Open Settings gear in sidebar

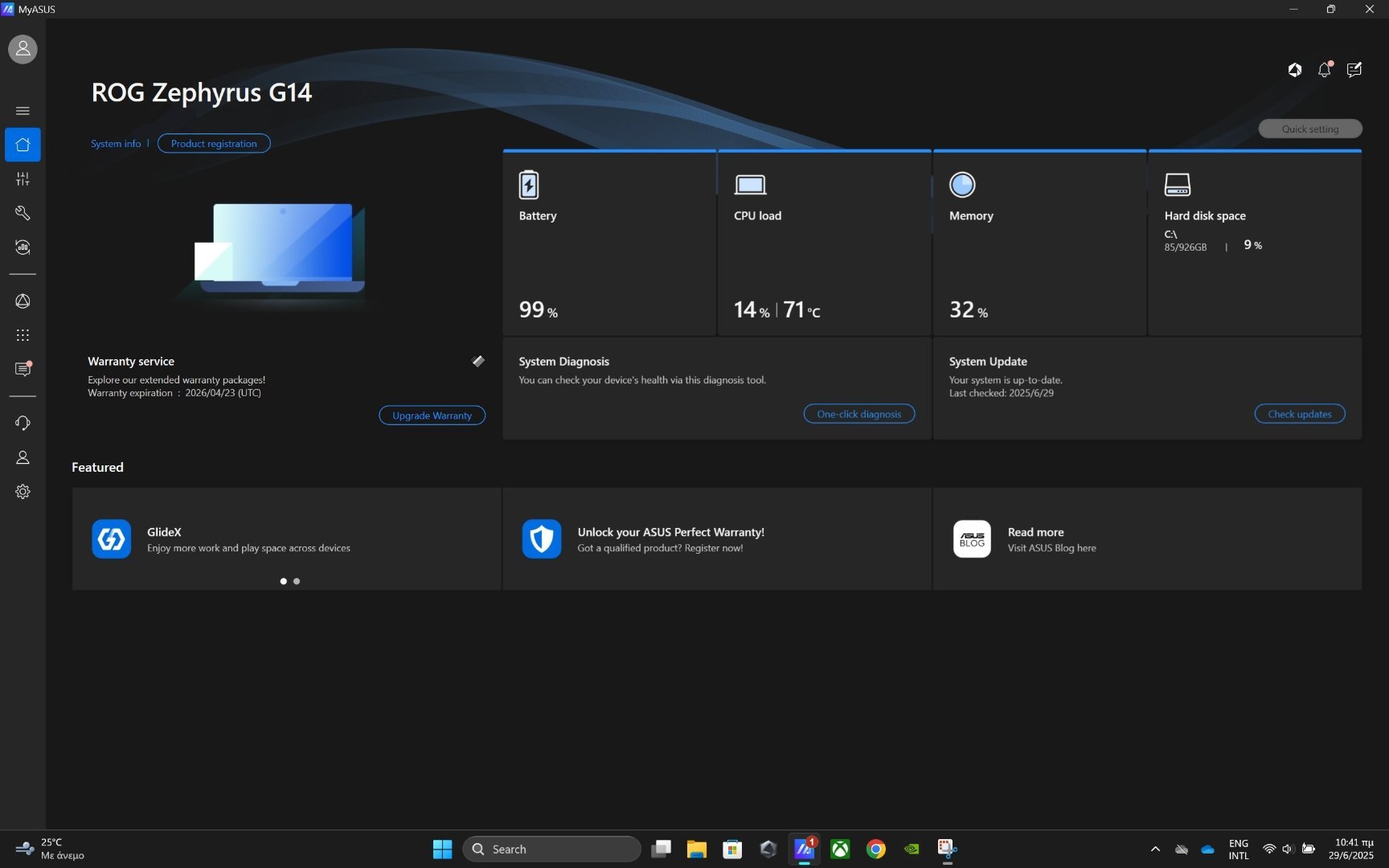tap(23, 491)
